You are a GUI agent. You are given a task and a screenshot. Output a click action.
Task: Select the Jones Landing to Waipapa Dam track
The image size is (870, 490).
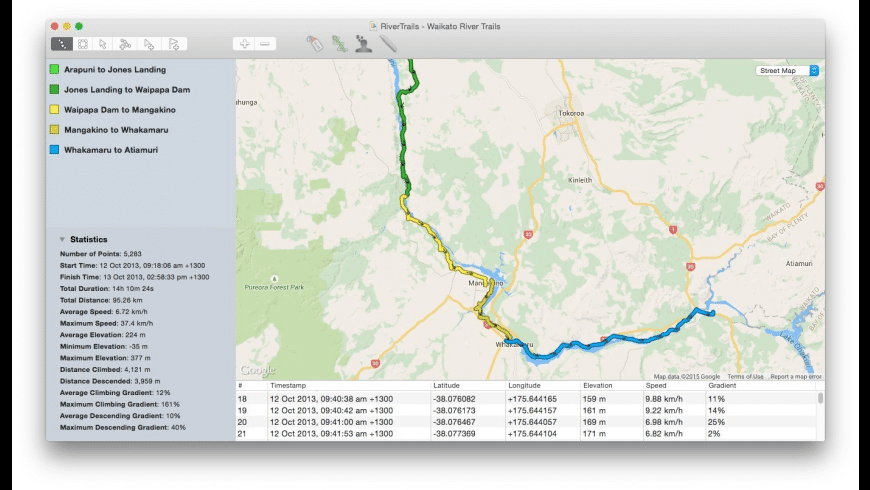click(x=127, y=89)
